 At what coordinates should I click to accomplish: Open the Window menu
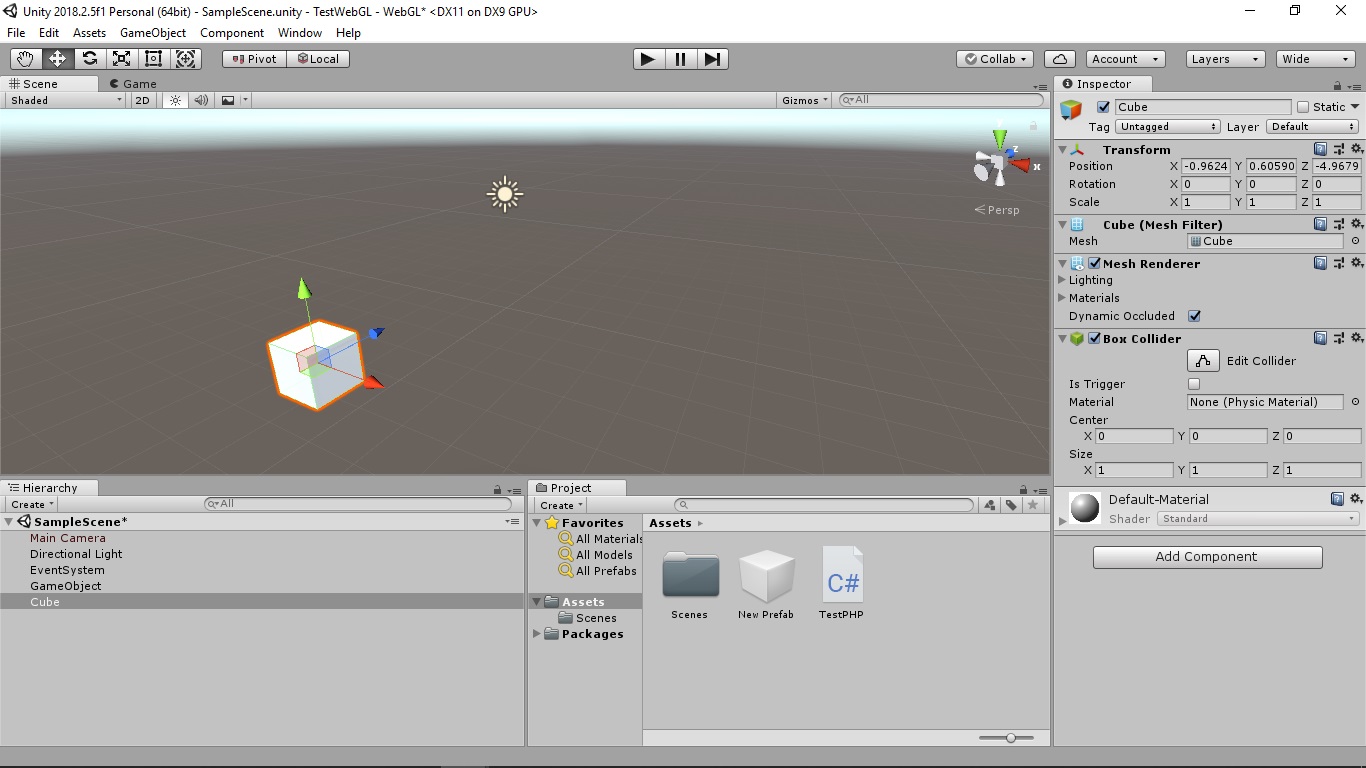[x=300, y=32]
